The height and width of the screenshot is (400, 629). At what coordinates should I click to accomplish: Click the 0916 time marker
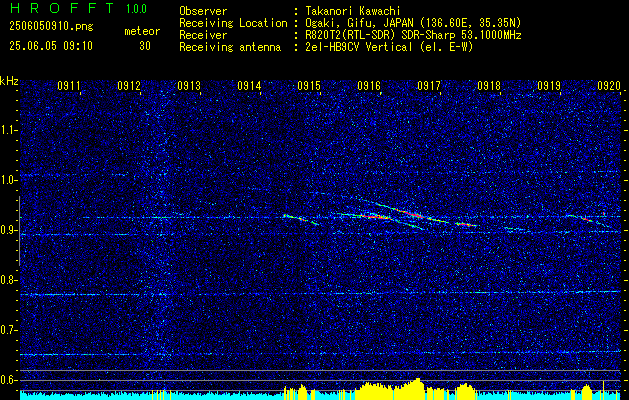point(369,85)
